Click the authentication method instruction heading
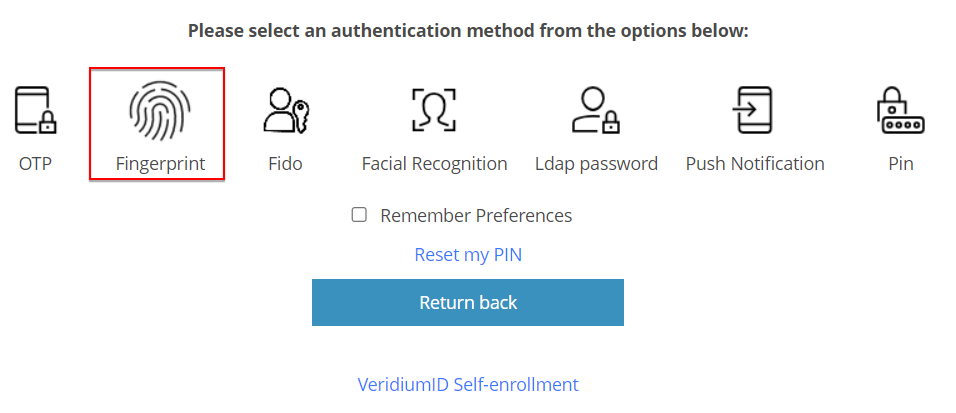Screen dimensions: 956x413 pyautogui.click(x=468, y=30)
